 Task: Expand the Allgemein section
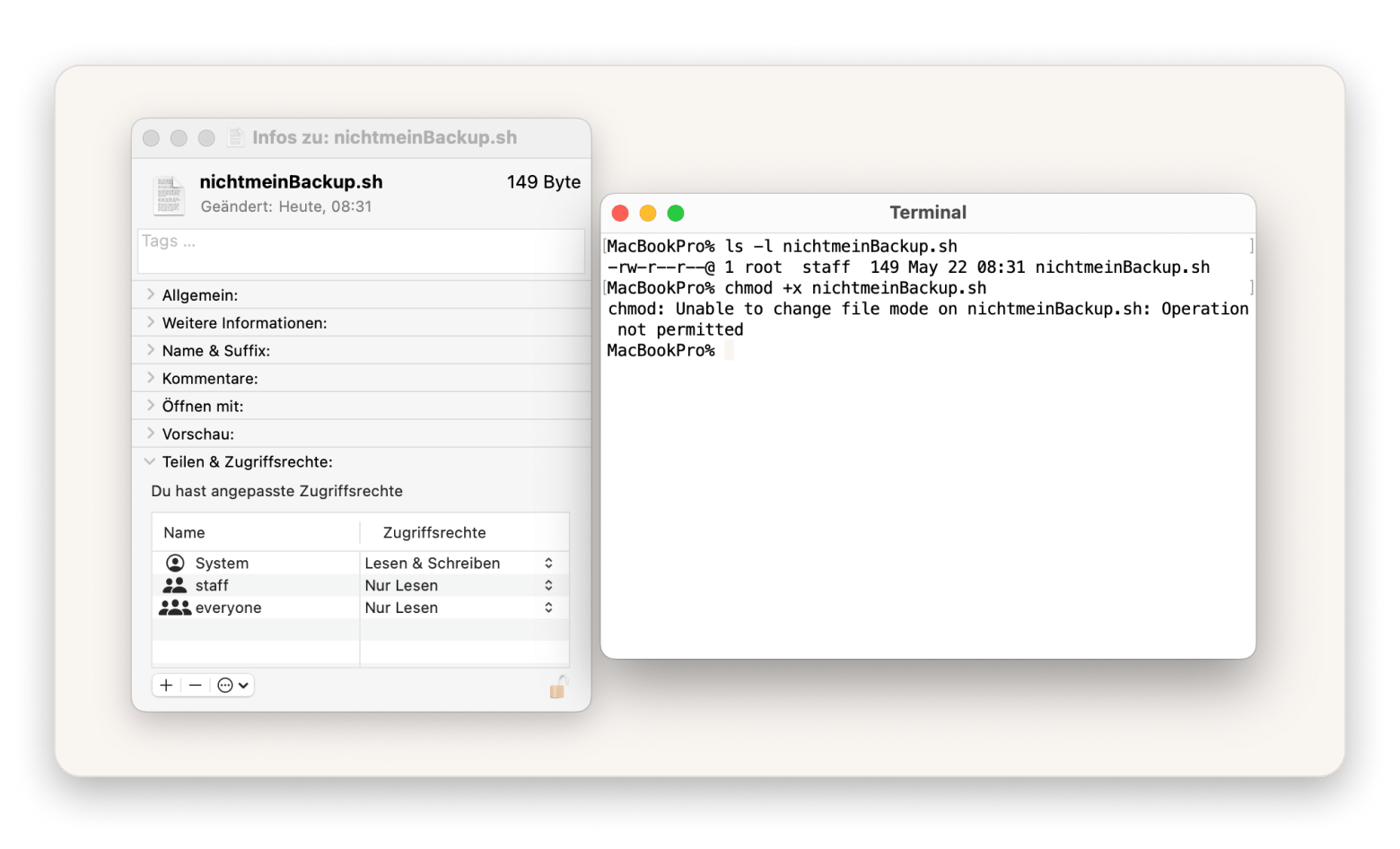coord(150,294)
